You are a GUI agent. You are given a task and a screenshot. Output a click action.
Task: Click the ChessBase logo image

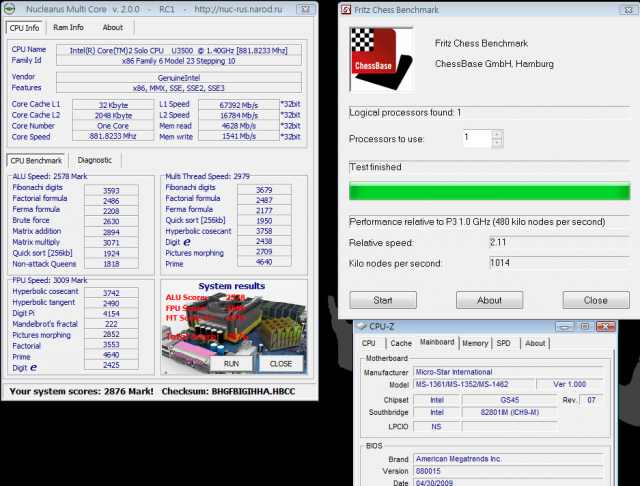coord(381,60)
